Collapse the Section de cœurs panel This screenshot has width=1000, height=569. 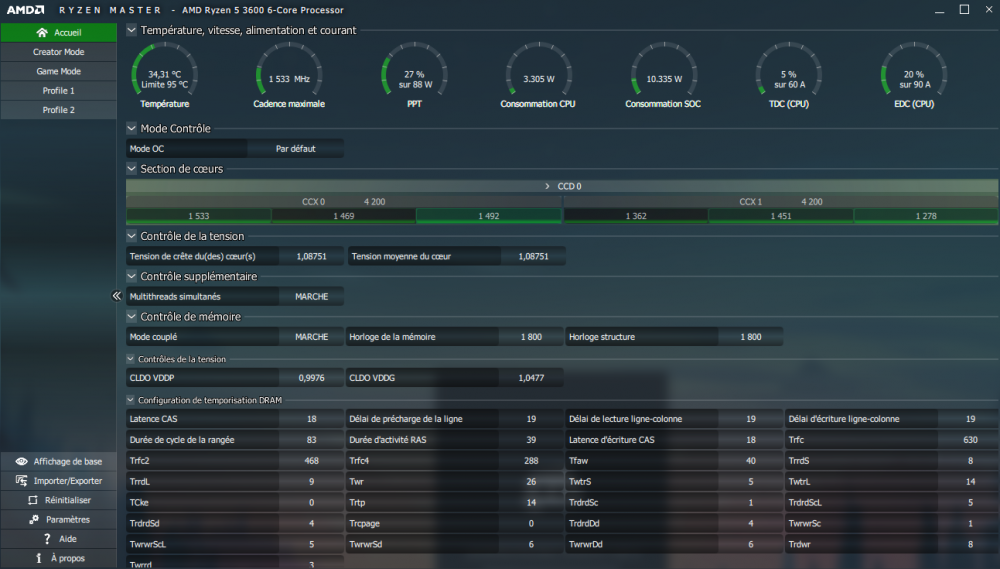pos(132,169)
